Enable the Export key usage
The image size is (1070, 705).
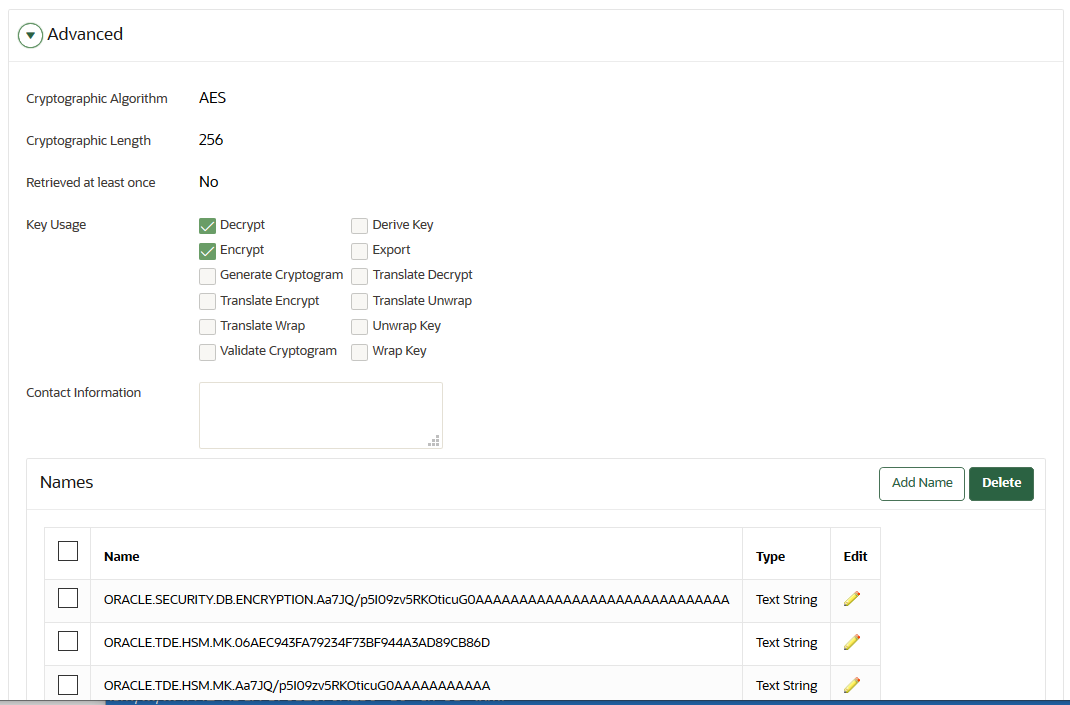(x=359, y=250)
